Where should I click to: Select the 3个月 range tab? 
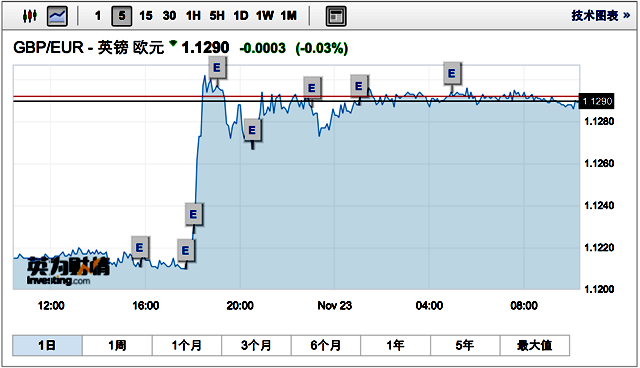(256, 346)
